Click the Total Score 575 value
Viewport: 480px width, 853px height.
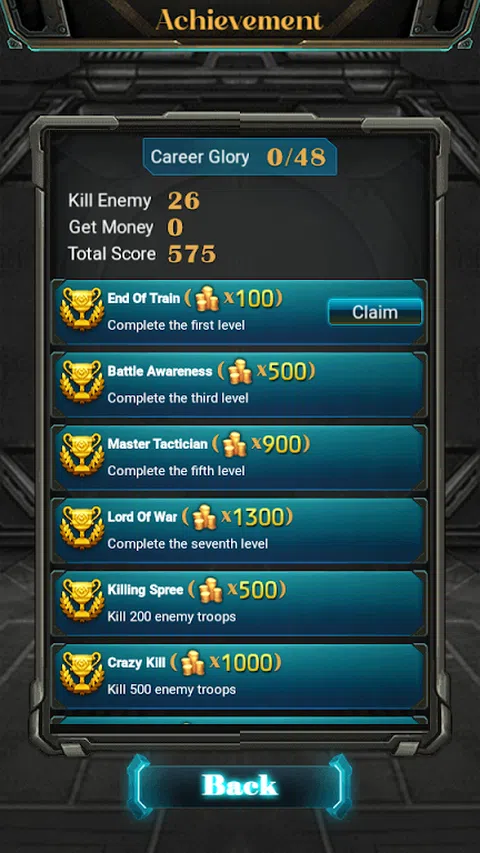click(x=192, y=254)
